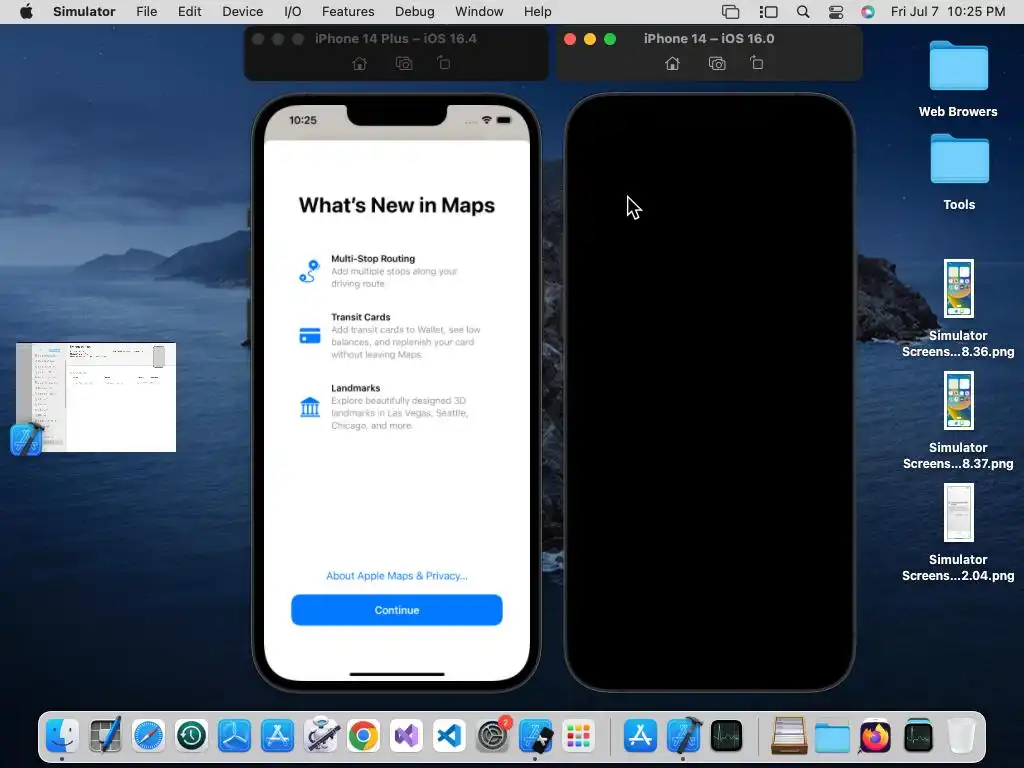The width and height of the screenshot is (1024, 768).
Task: Take screenshot in iPhone 14 simulator toolbar
Action: 717,63
